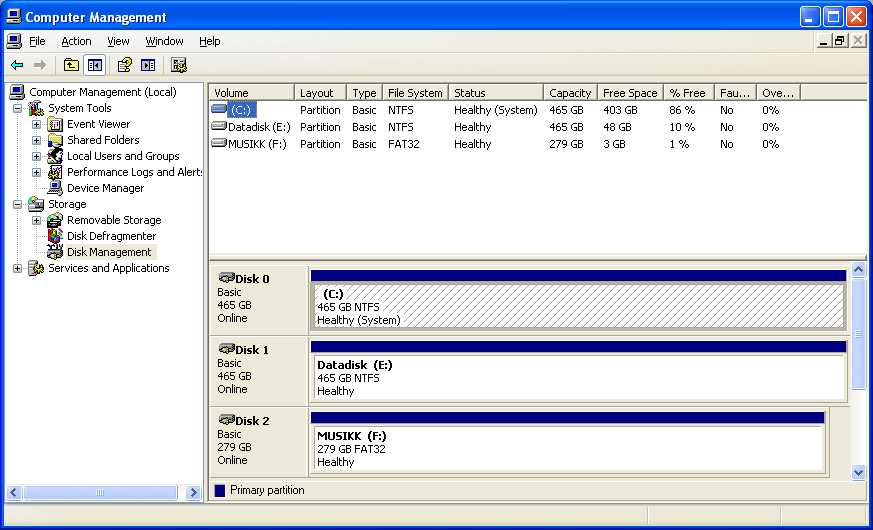This screenshot has height=530, width=873.
Task: Click the Removable Storage icon
Action: (55, 220)
